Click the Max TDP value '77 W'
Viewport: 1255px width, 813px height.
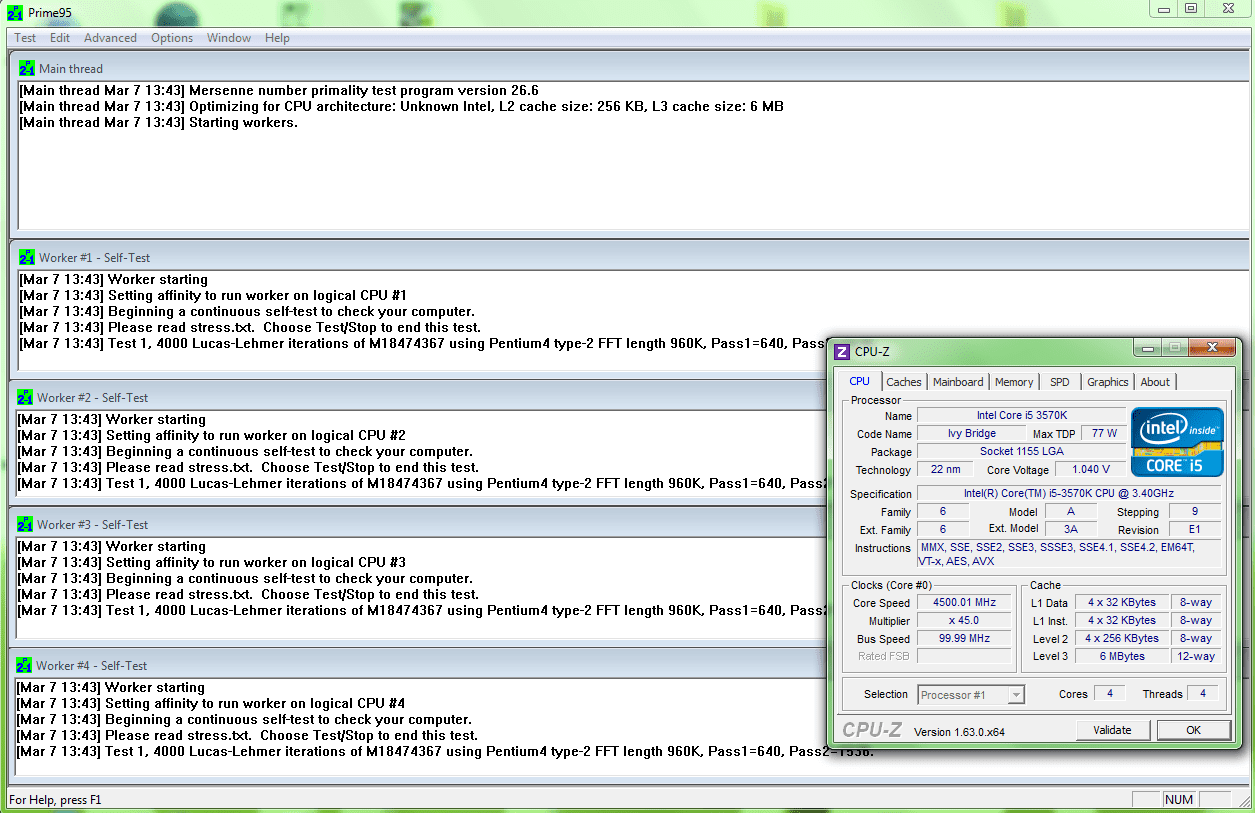coord(1104,434)
